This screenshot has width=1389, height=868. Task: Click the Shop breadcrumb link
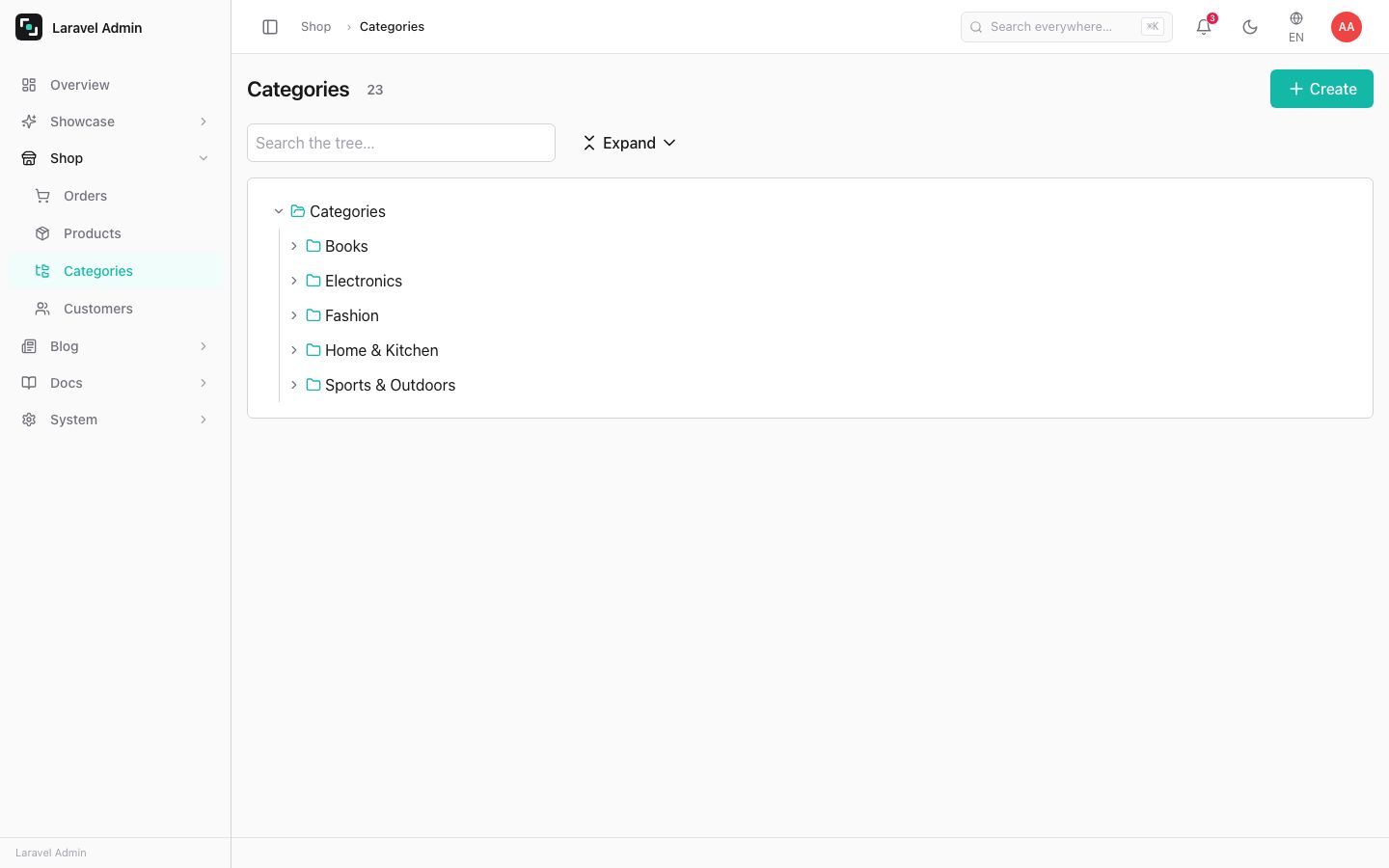click(315, 27)
